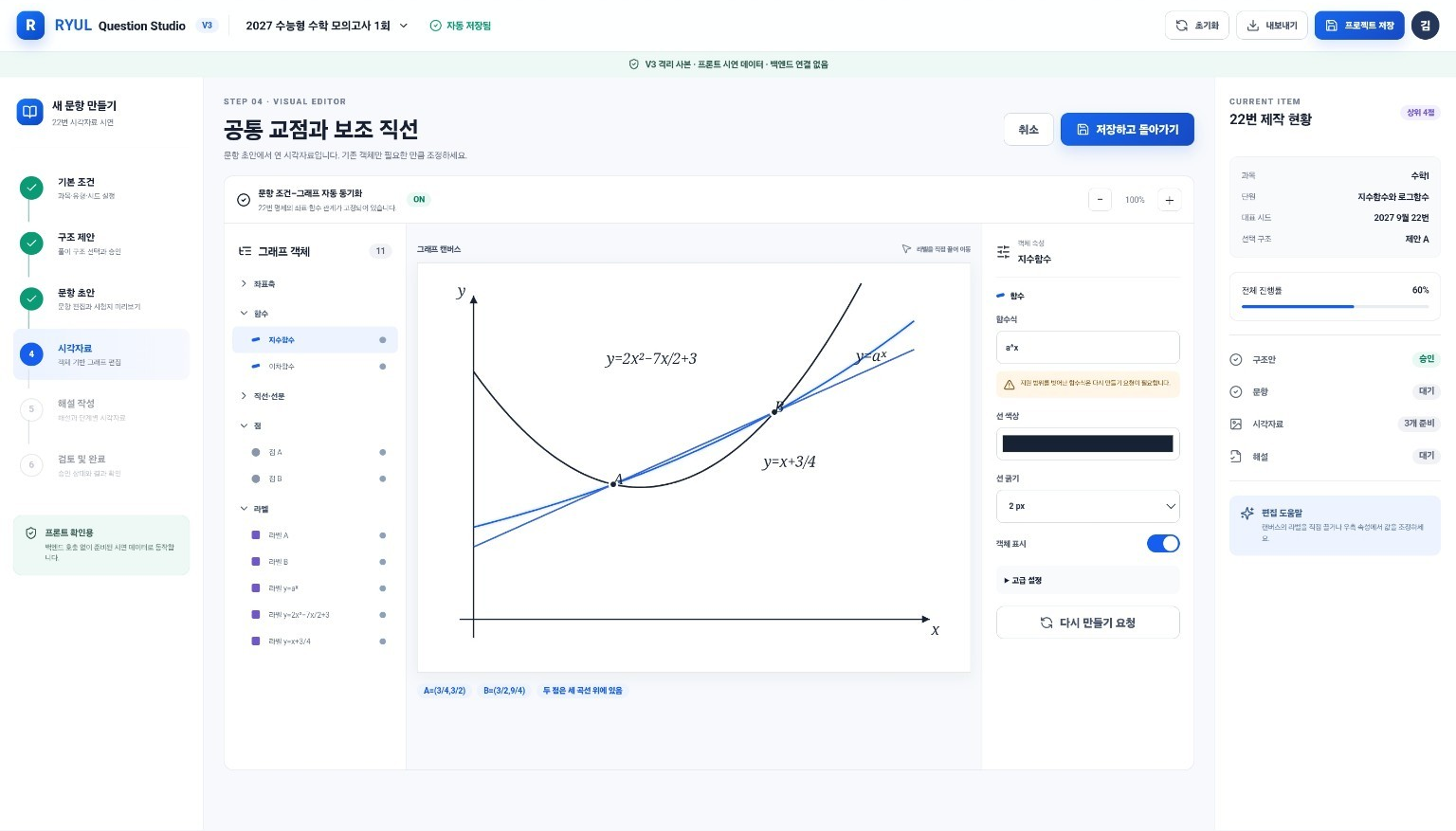Click the 문항 초안 step checkmark icon
This screenshot has height=831, width=1456.
tap(31, 298)
